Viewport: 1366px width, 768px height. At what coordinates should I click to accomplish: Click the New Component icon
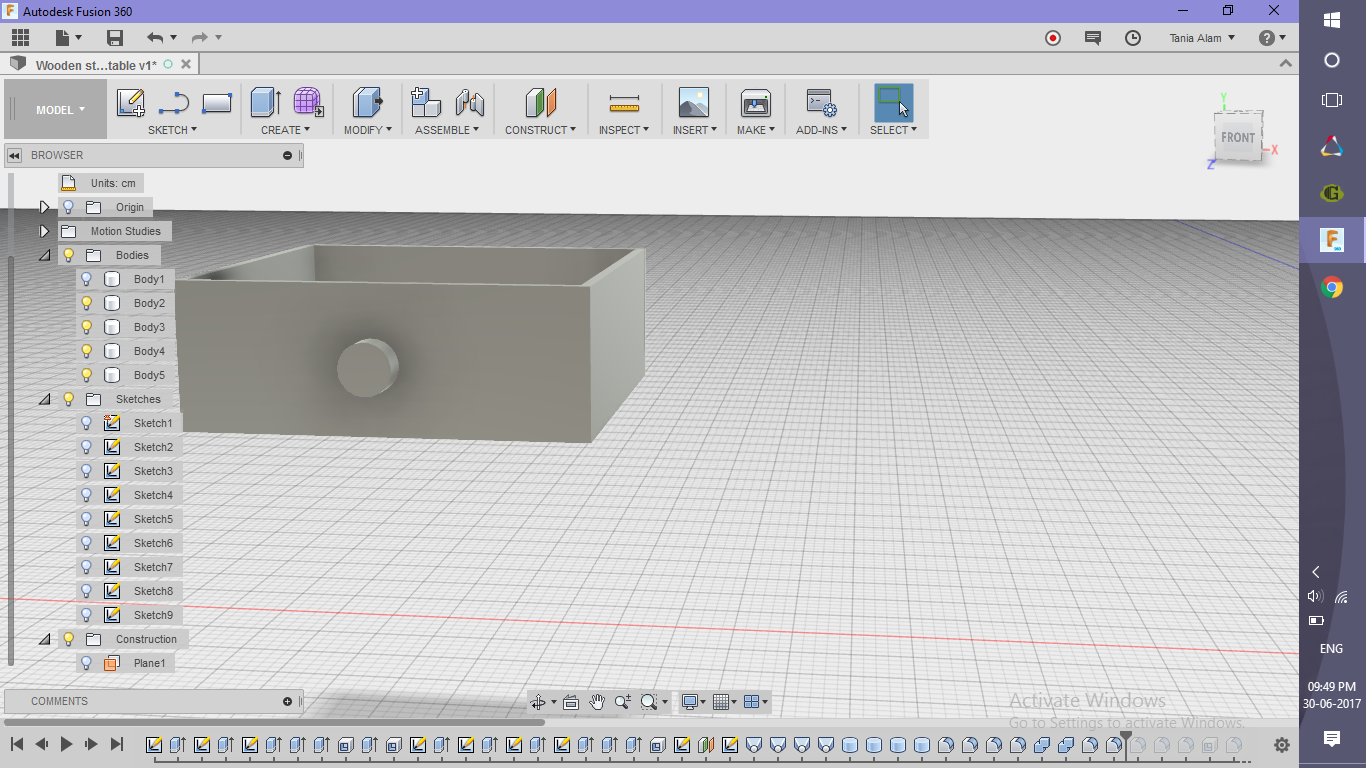pos(426,102)
